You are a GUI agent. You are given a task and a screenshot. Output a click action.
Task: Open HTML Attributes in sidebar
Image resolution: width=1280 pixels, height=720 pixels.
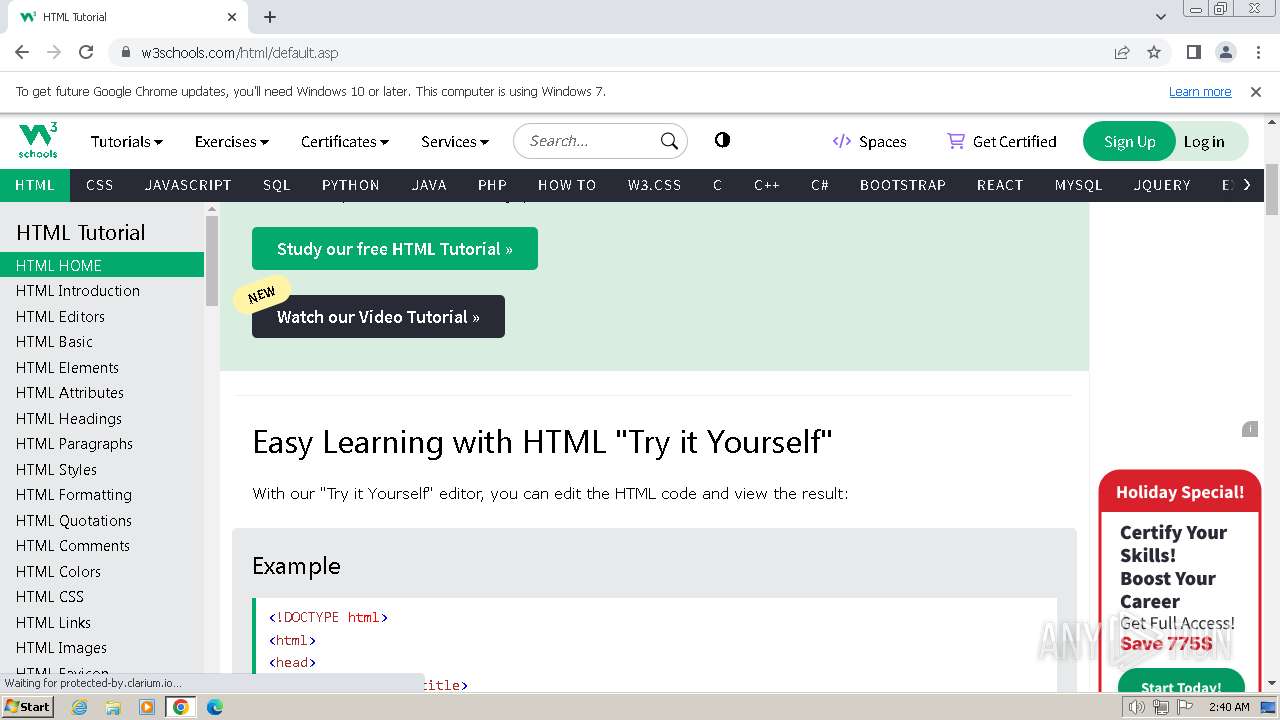(102, 393)
